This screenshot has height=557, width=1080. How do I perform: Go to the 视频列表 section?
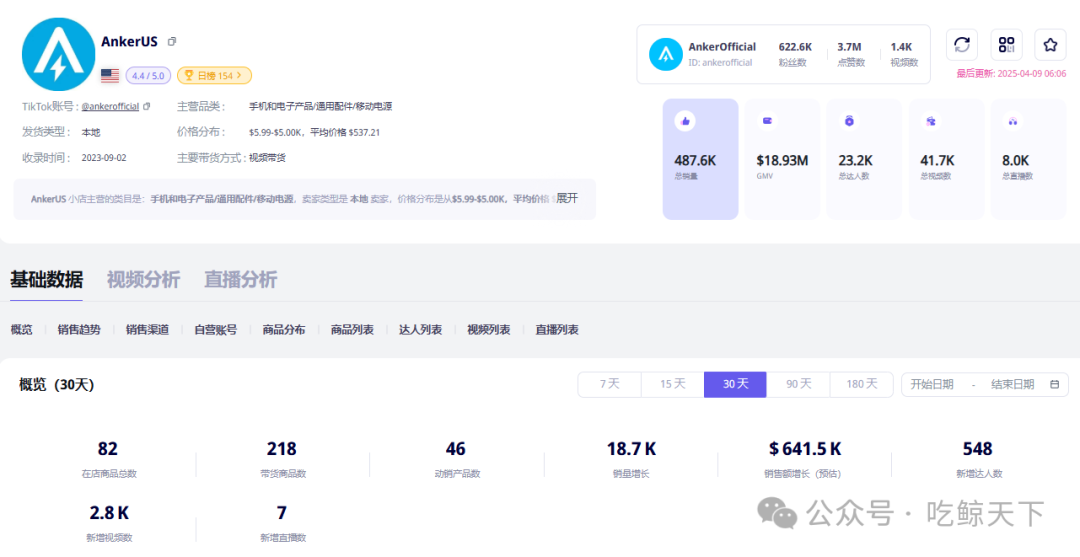coord(488,330)
